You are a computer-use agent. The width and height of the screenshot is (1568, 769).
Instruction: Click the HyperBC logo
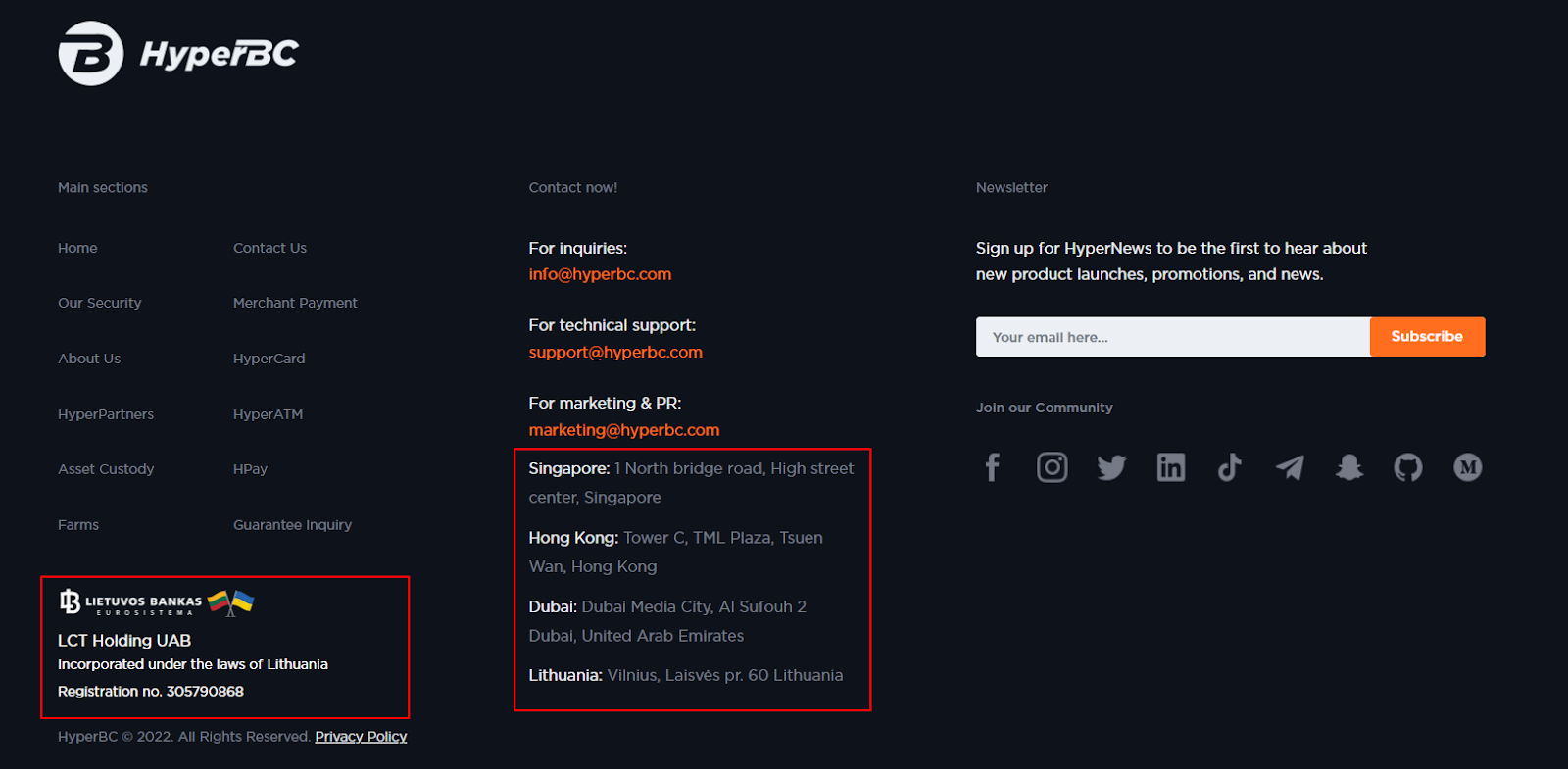178,53
